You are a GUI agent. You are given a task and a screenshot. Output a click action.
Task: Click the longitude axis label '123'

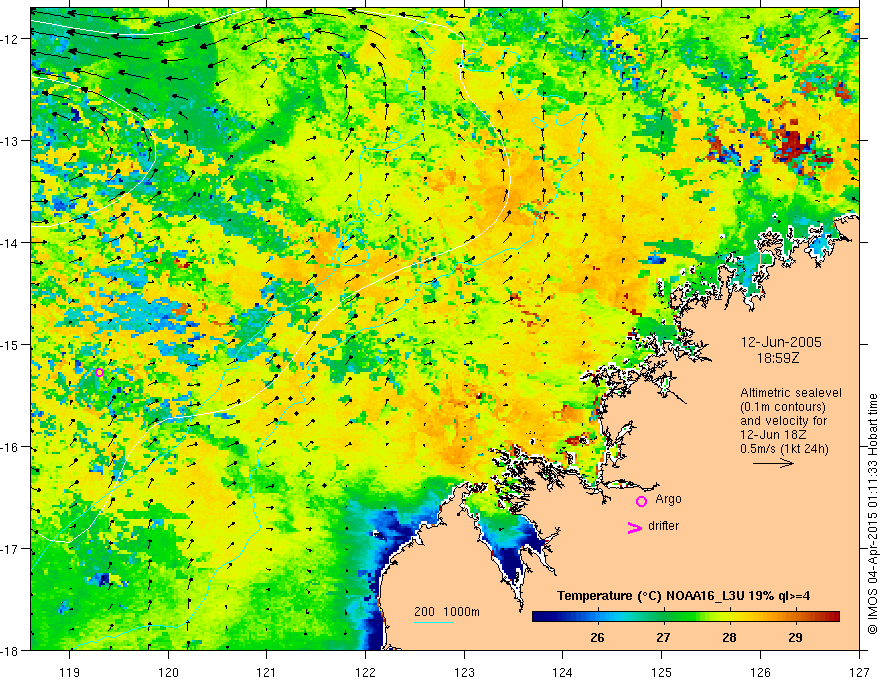464,672
